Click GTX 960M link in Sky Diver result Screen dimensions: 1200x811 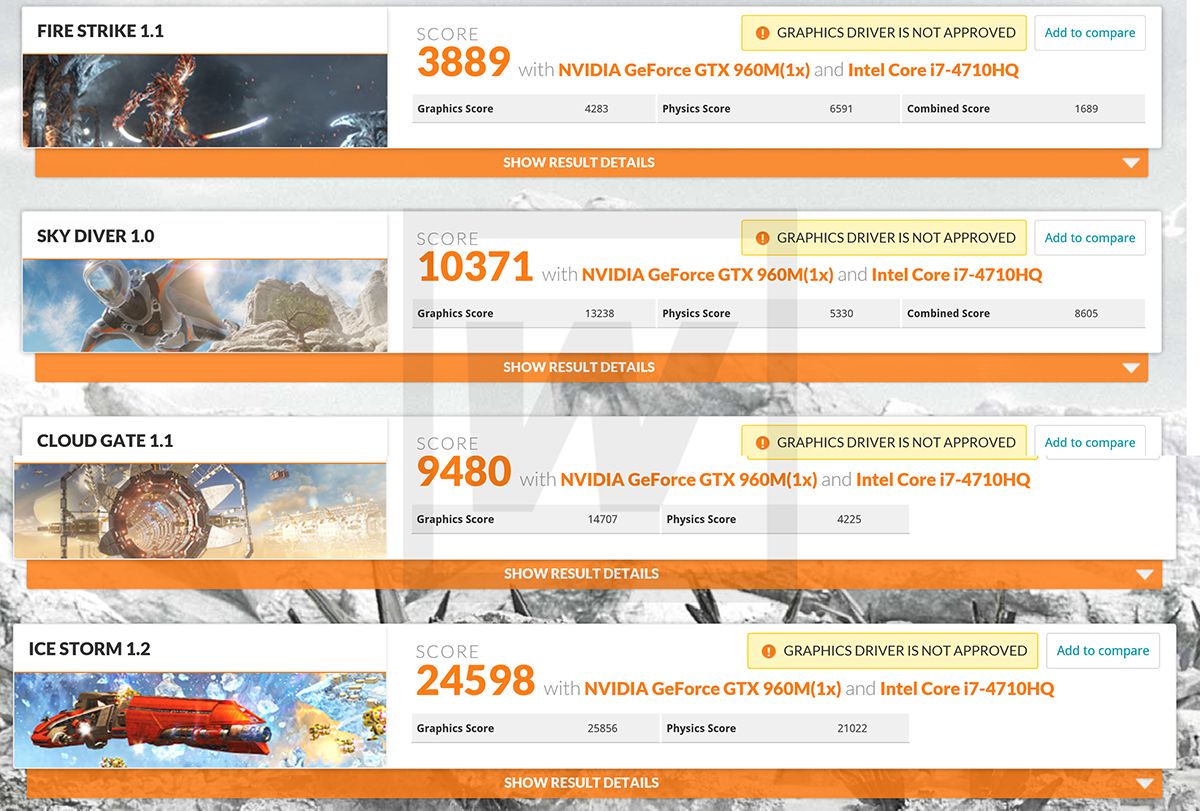click(707, 275)
